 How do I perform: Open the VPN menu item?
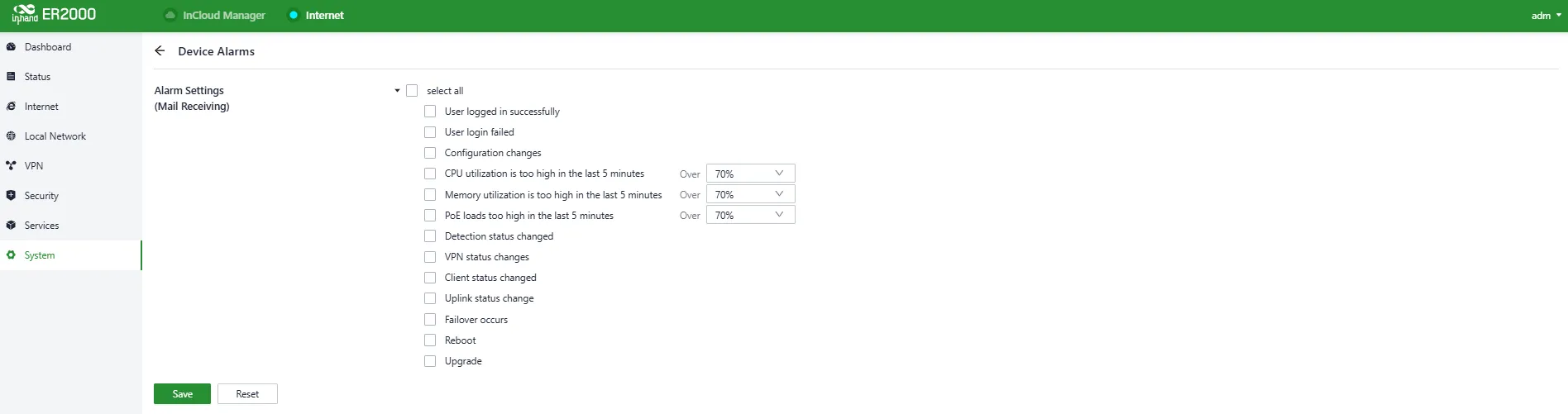70,166
